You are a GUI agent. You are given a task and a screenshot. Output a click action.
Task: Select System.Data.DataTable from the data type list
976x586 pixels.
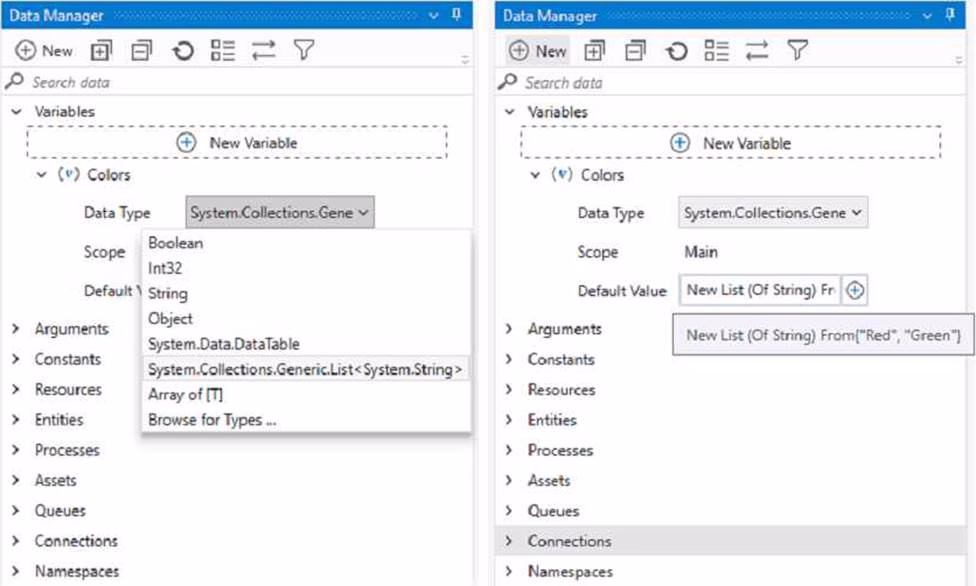click(x=223, y=344)
